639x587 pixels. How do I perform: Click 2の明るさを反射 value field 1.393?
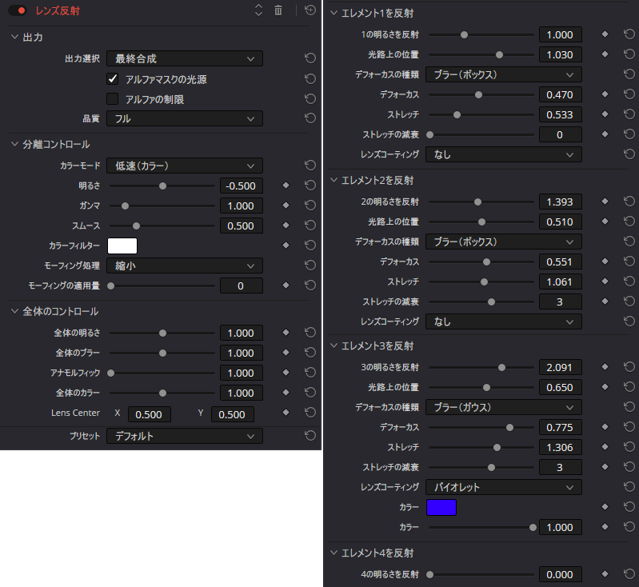tap(560, 202)
